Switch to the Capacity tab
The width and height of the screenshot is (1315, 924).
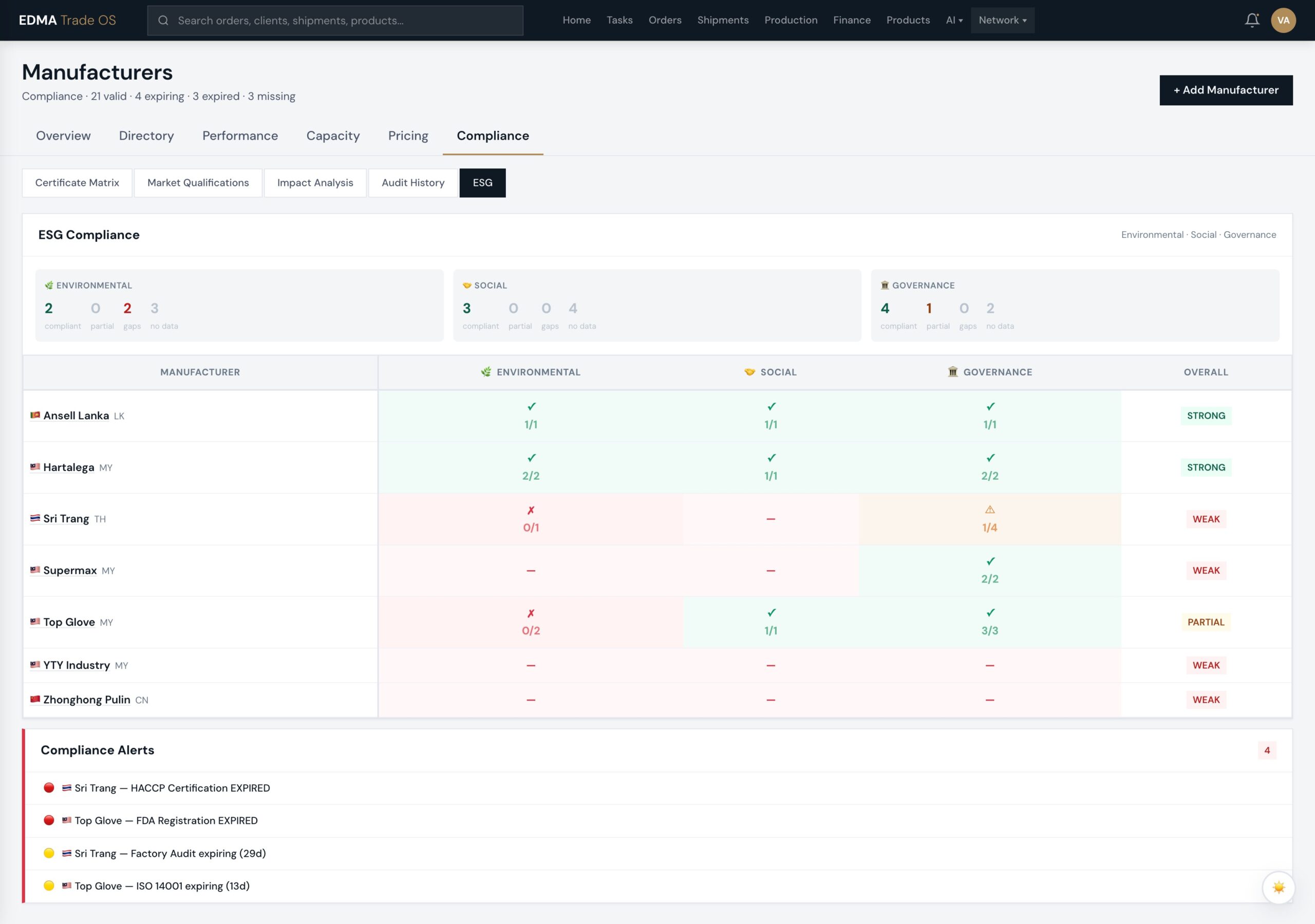(x=333, y=136)
